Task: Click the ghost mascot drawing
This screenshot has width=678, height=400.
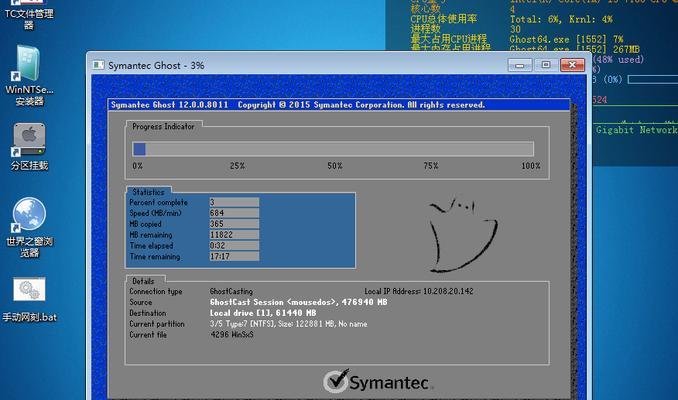Action: click(463, 235)
